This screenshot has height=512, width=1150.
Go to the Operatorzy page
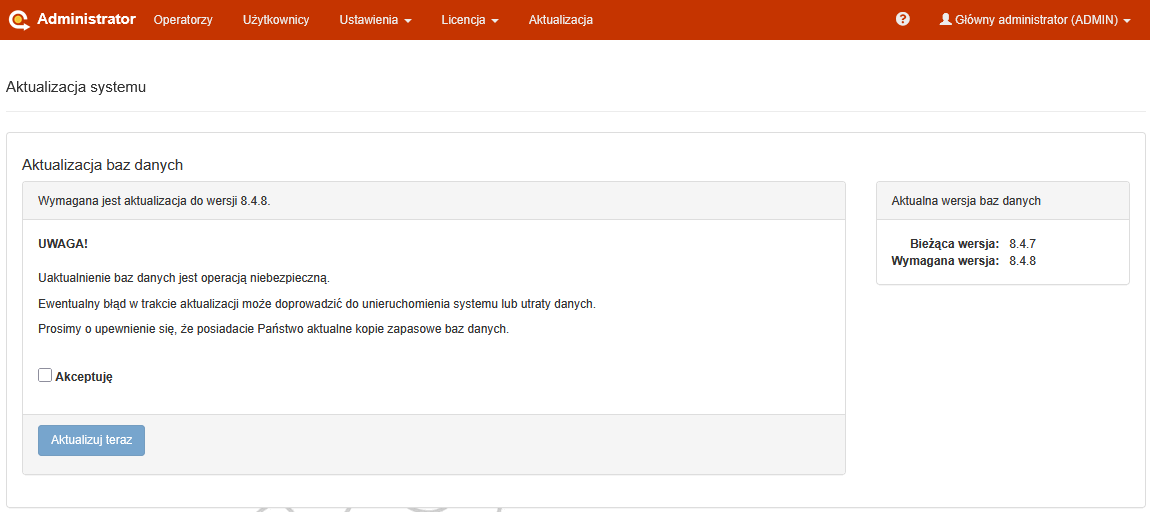coord(183,20)
